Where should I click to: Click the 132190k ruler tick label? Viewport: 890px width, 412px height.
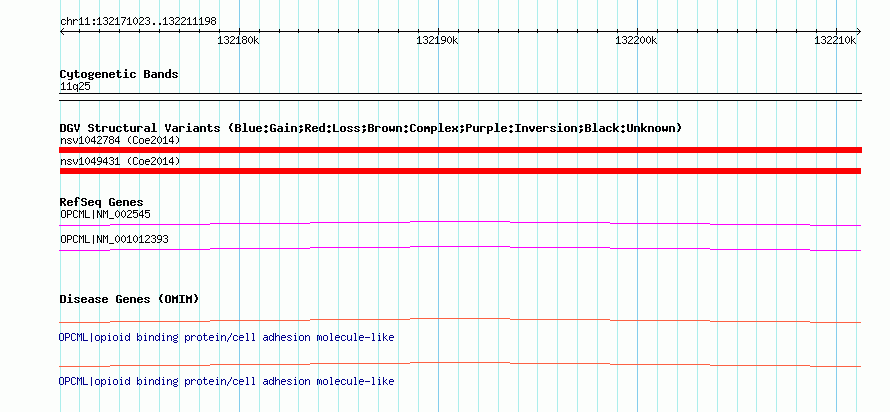(x=437, y=41)
